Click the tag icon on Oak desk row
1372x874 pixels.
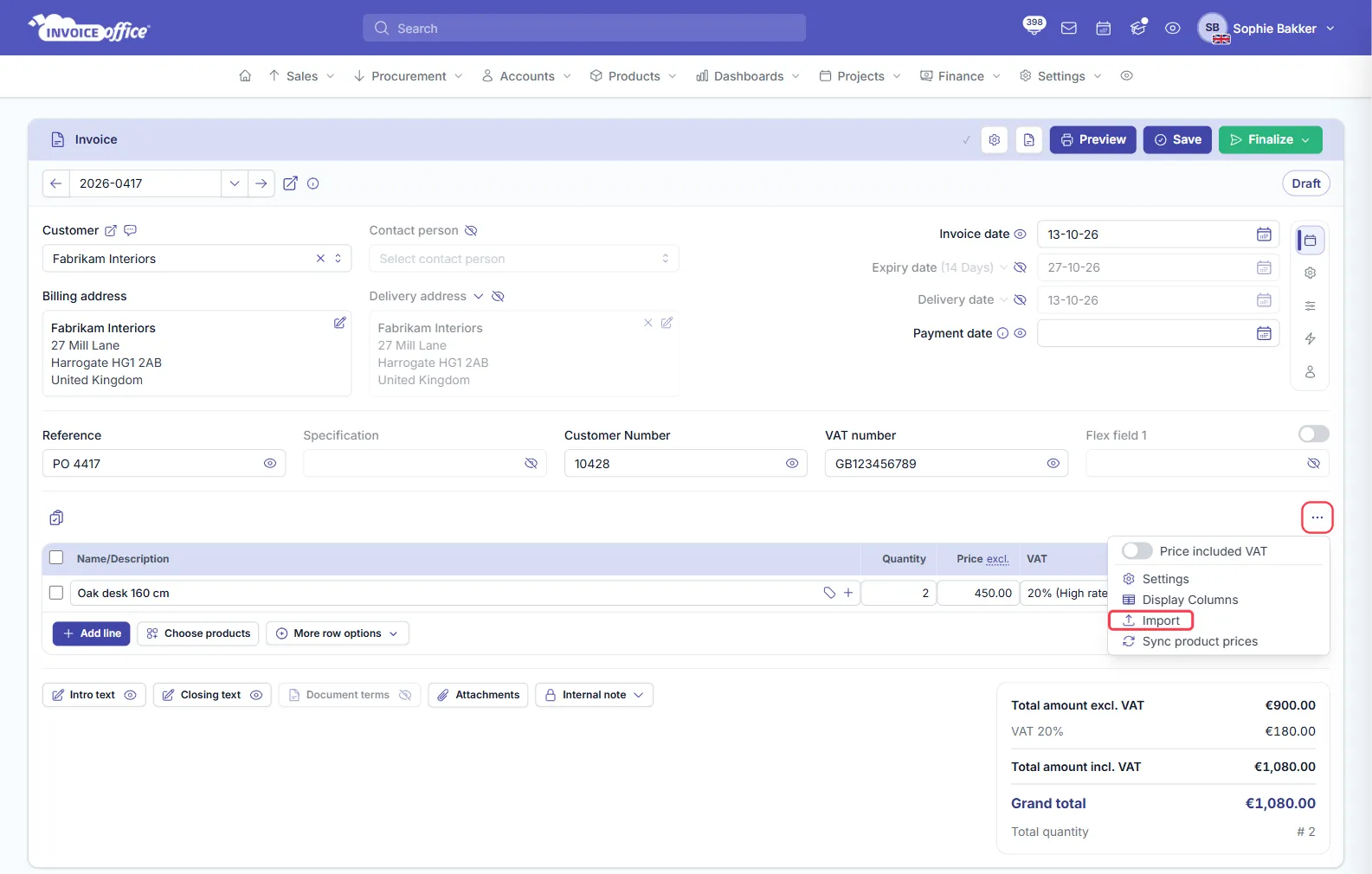click(x=829, y=593)
